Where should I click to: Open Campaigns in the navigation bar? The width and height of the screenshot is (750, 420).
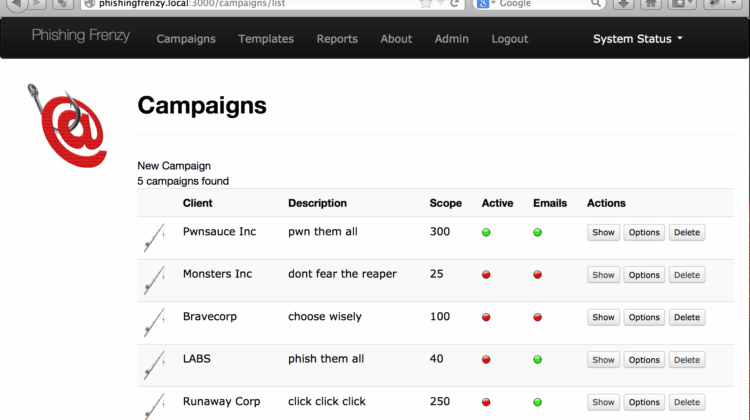(x=186, y=39)
